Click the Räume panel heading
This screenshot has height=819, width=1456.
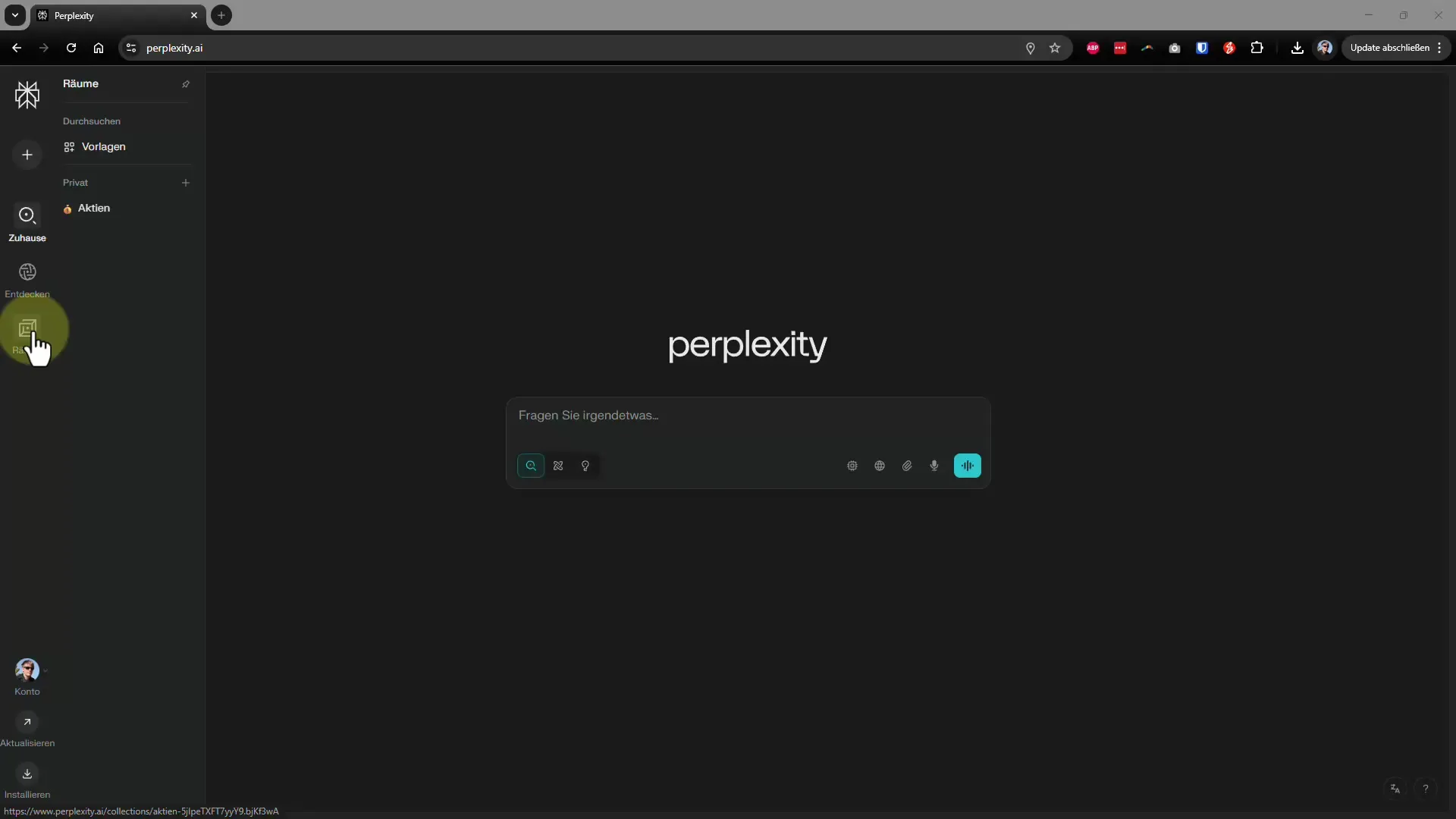tap(80, 83)
